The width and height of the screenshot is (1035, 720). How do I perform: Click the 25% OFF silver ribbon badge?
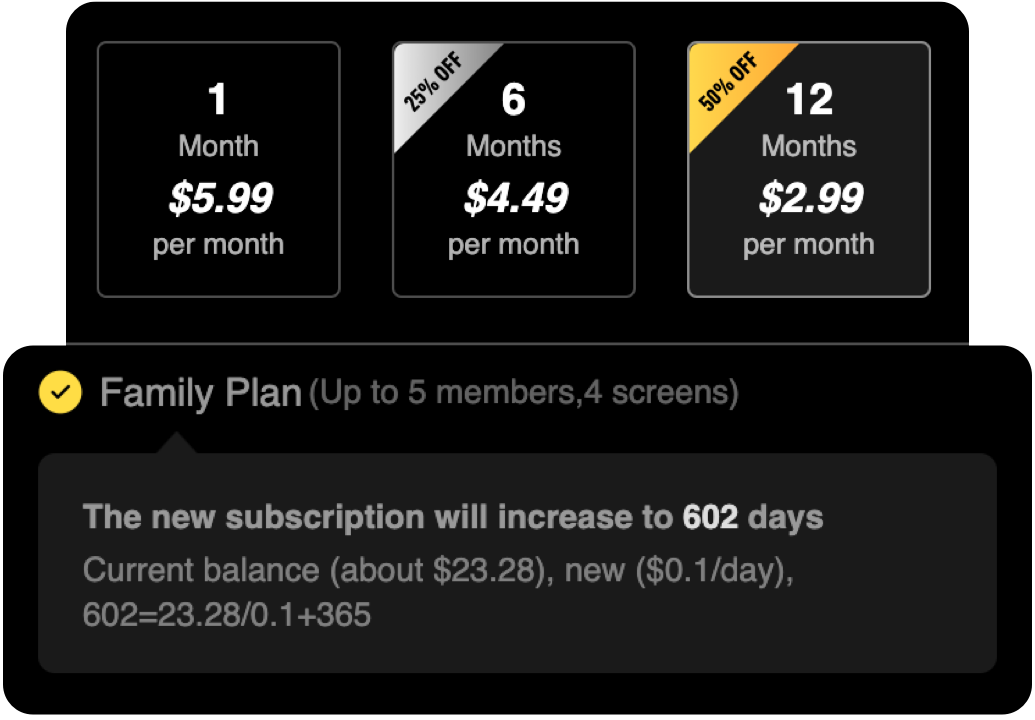(x=430, y=82)
